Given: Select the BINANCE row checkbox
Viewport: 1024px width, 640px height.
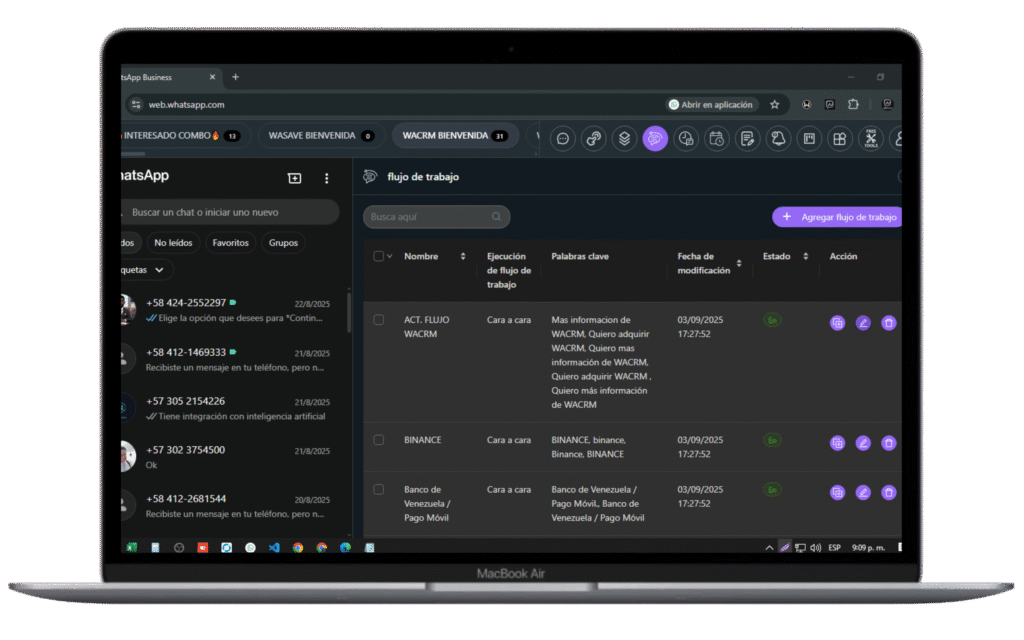Looking at the screenshot, I should click(379, 440).
